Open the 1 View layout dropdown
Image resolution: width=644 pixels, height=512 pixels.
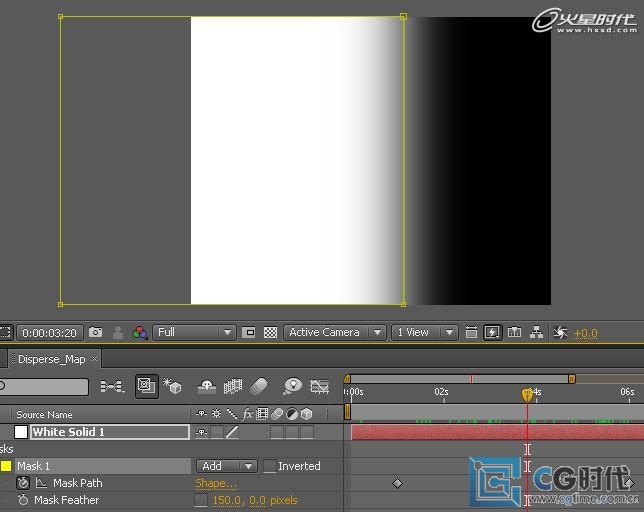coord(425,332)
